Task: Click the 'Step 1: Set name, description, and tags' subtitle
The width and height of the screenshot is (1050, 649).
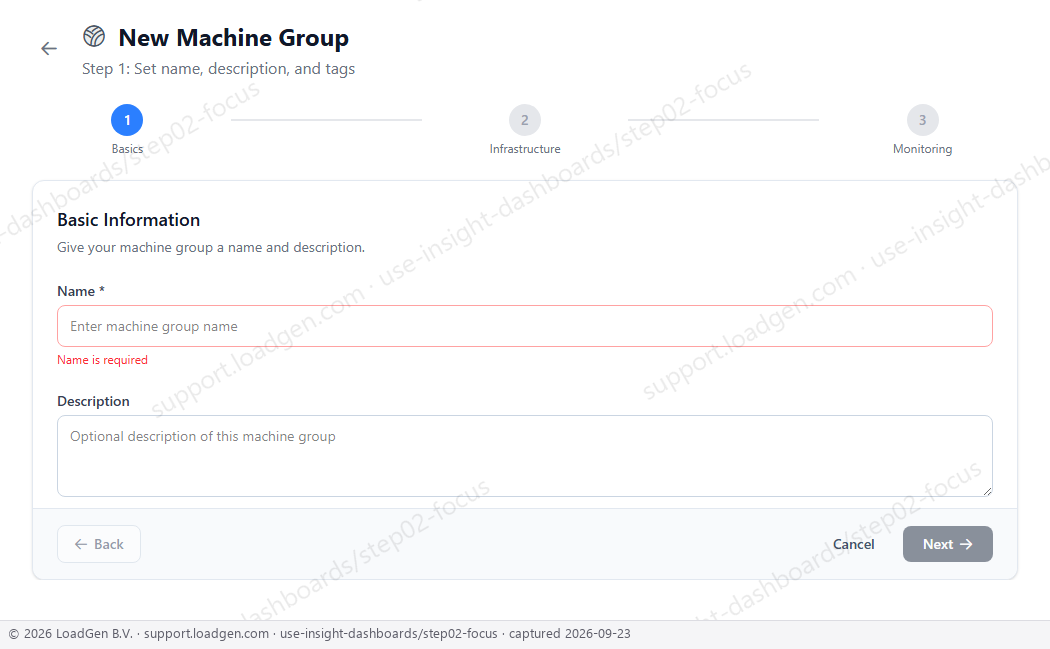Action: (218, 69)
